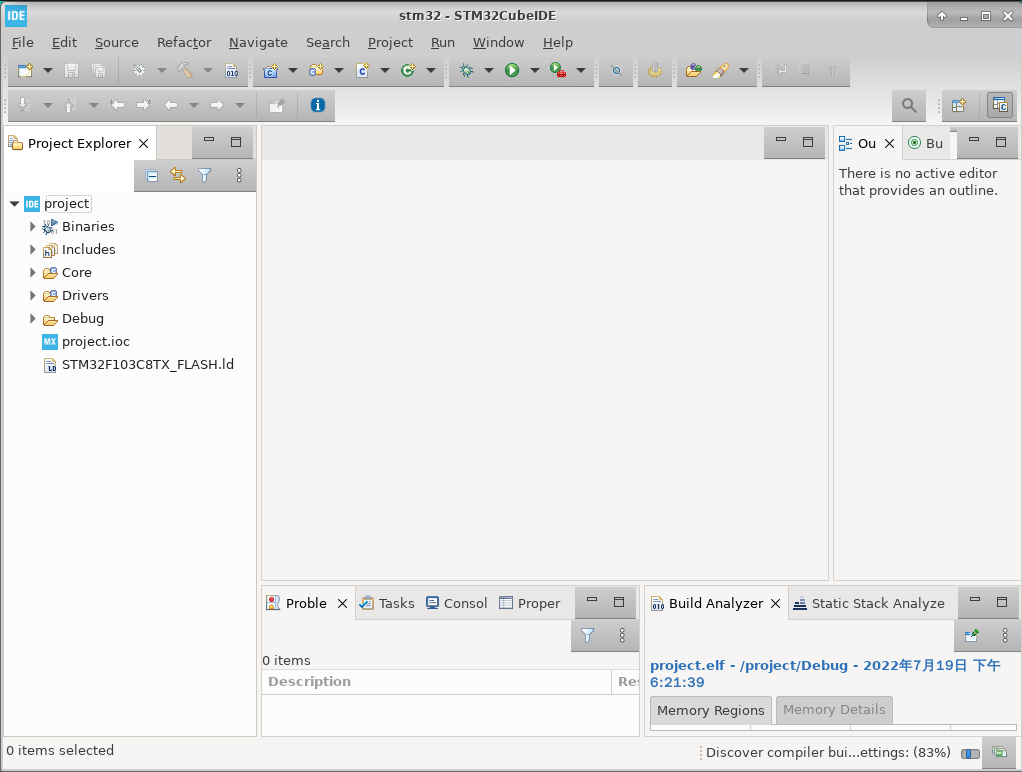Click the Project Explorer filter funnel icon
This screenshot has width=1022, height=772.
[205, 175]
